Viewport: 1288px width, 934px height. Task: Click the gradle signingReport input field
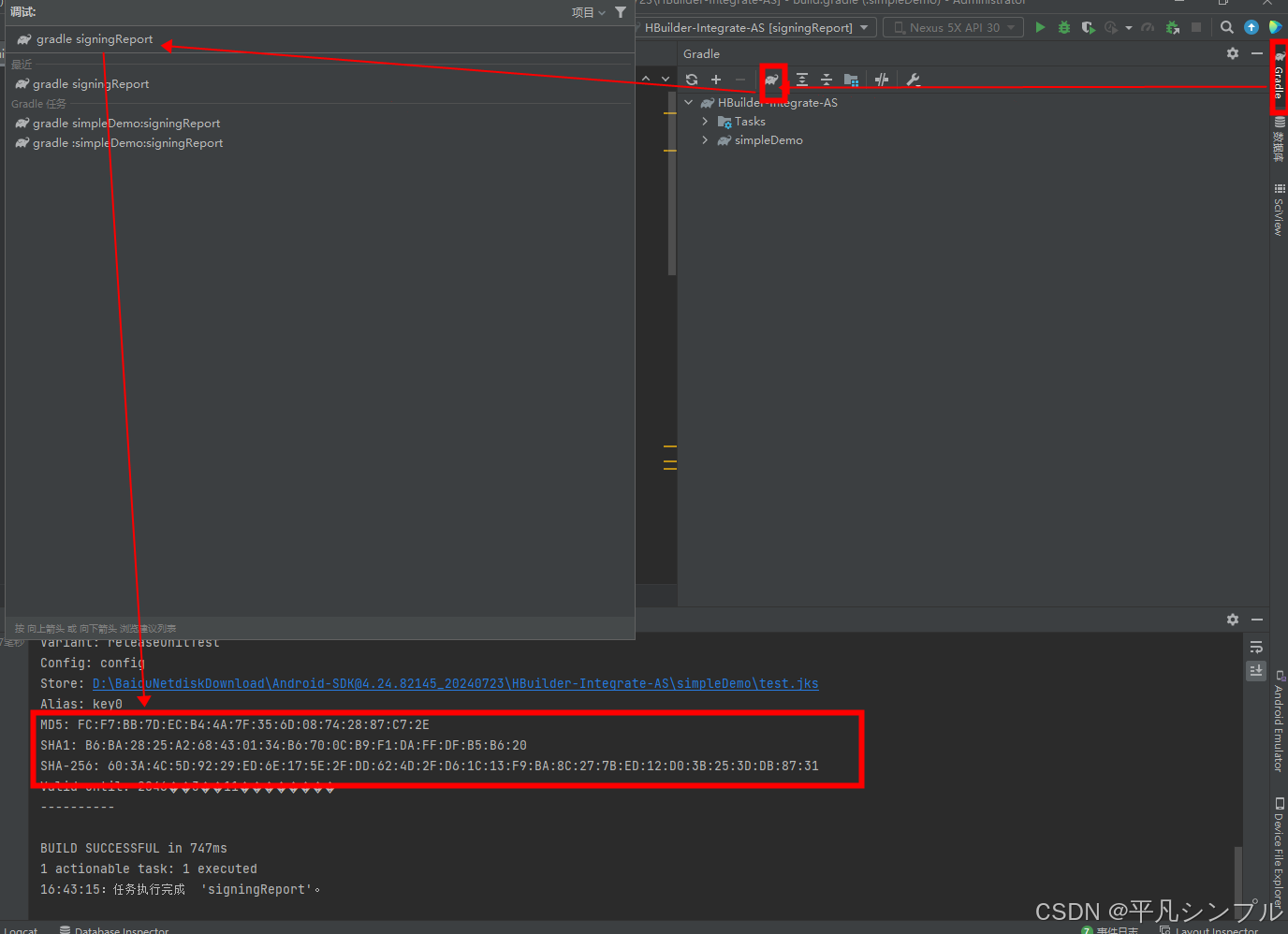pos(320,39)
